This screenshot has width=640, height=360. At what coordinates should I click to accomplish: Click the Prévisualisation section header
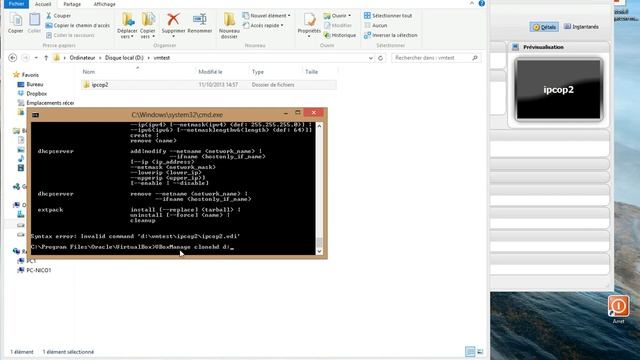tap(559, 47)
